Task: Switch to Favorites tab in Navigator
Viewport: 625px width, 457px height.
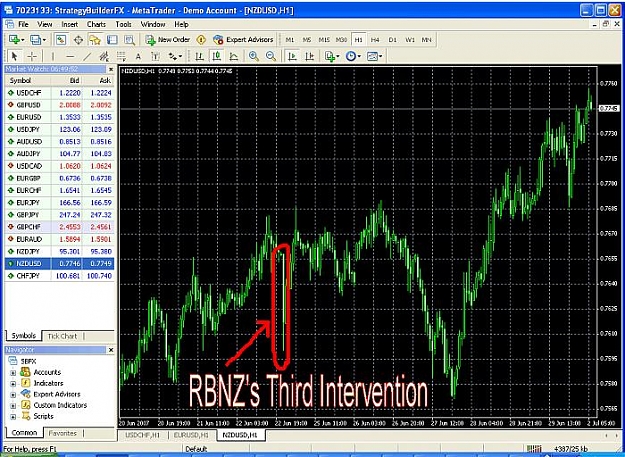Action: click(x=62, y=433)
